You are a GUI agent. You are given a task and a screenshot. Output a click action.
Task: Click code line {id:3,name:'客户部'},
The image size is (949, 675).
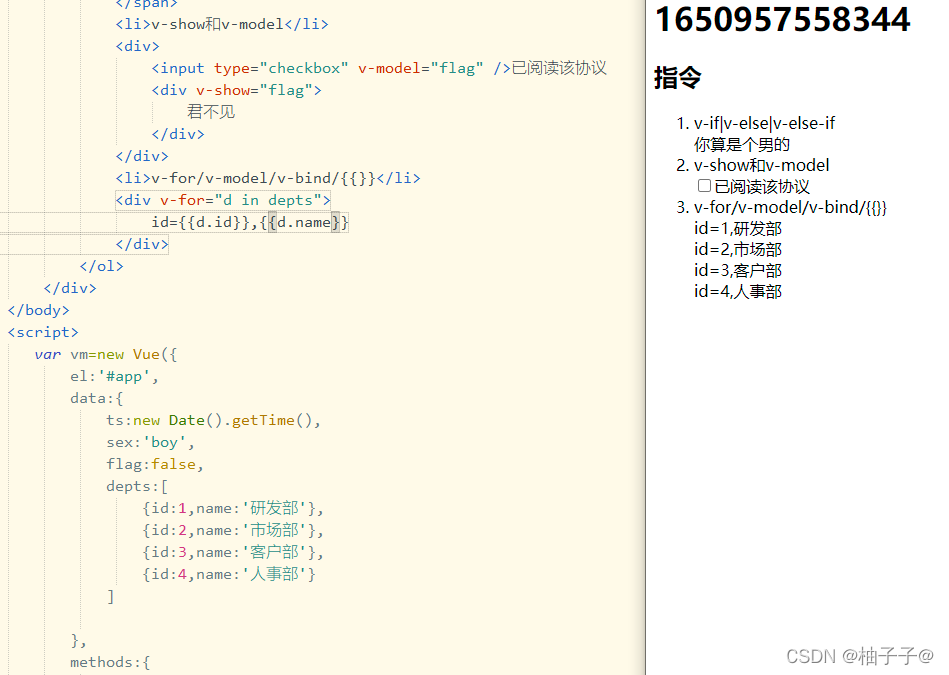(x=233, y=552)
